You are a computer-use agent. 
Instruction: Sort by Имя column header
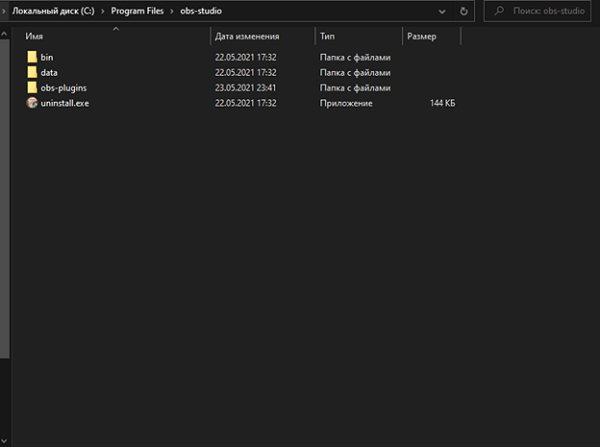click(34, 36)
